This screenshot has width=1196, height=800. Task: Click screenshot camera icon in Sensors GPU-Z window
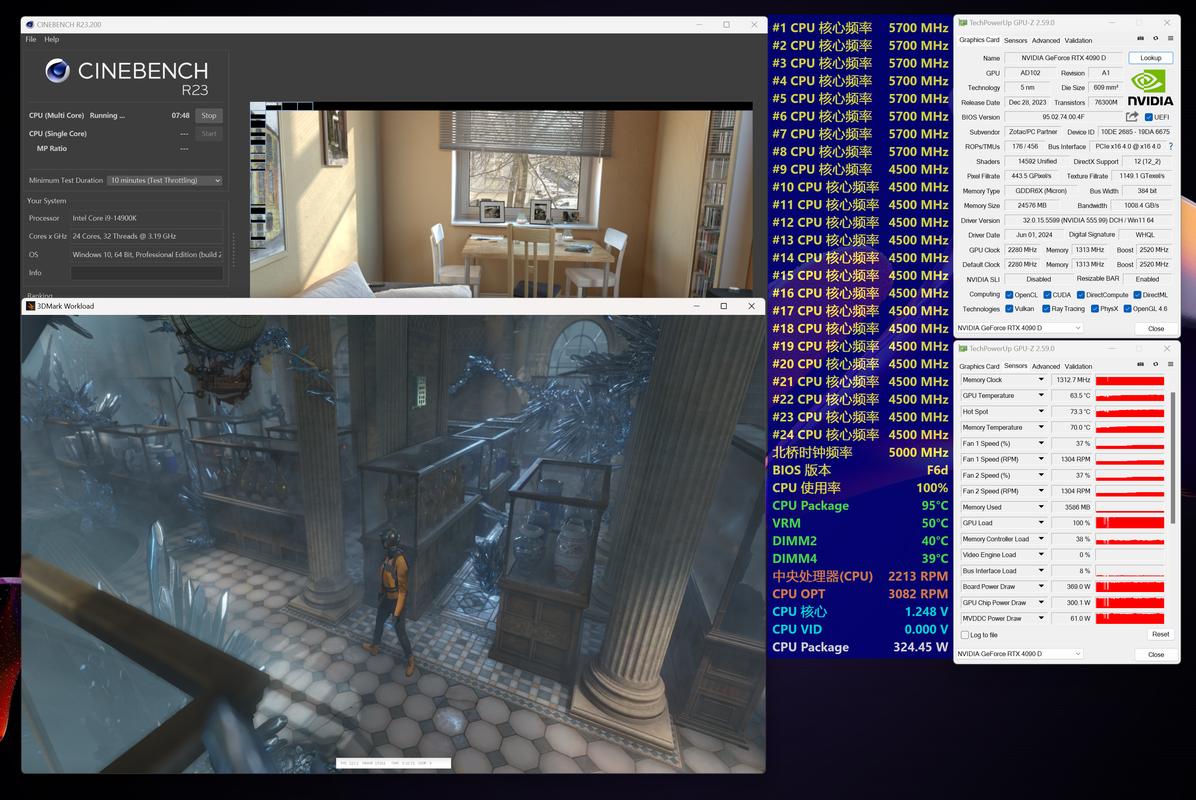(1140, 365)
